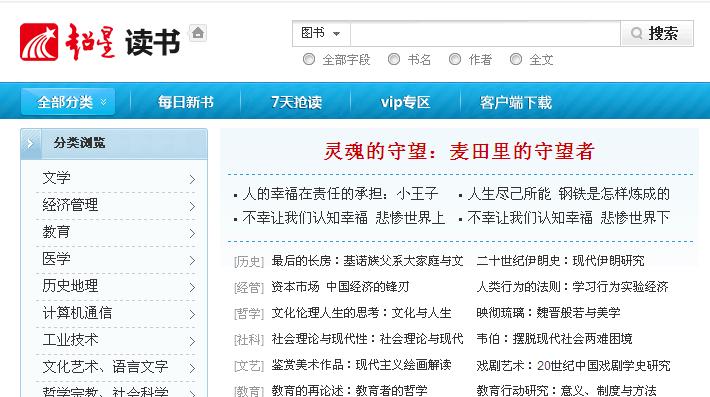This screenshot has width=710, height=397.
Task: Open 社会理论与现代性：社会理论与现代 book
Action: [367, 339]
